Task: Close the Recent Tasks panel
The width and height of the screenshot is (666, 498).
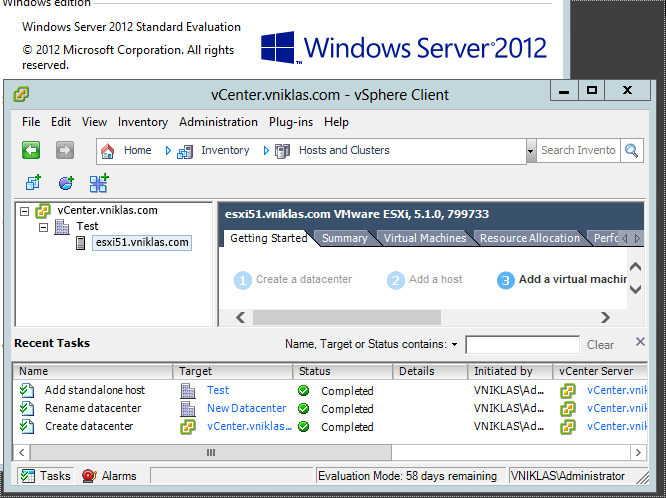Action: (x=640, y=342)
